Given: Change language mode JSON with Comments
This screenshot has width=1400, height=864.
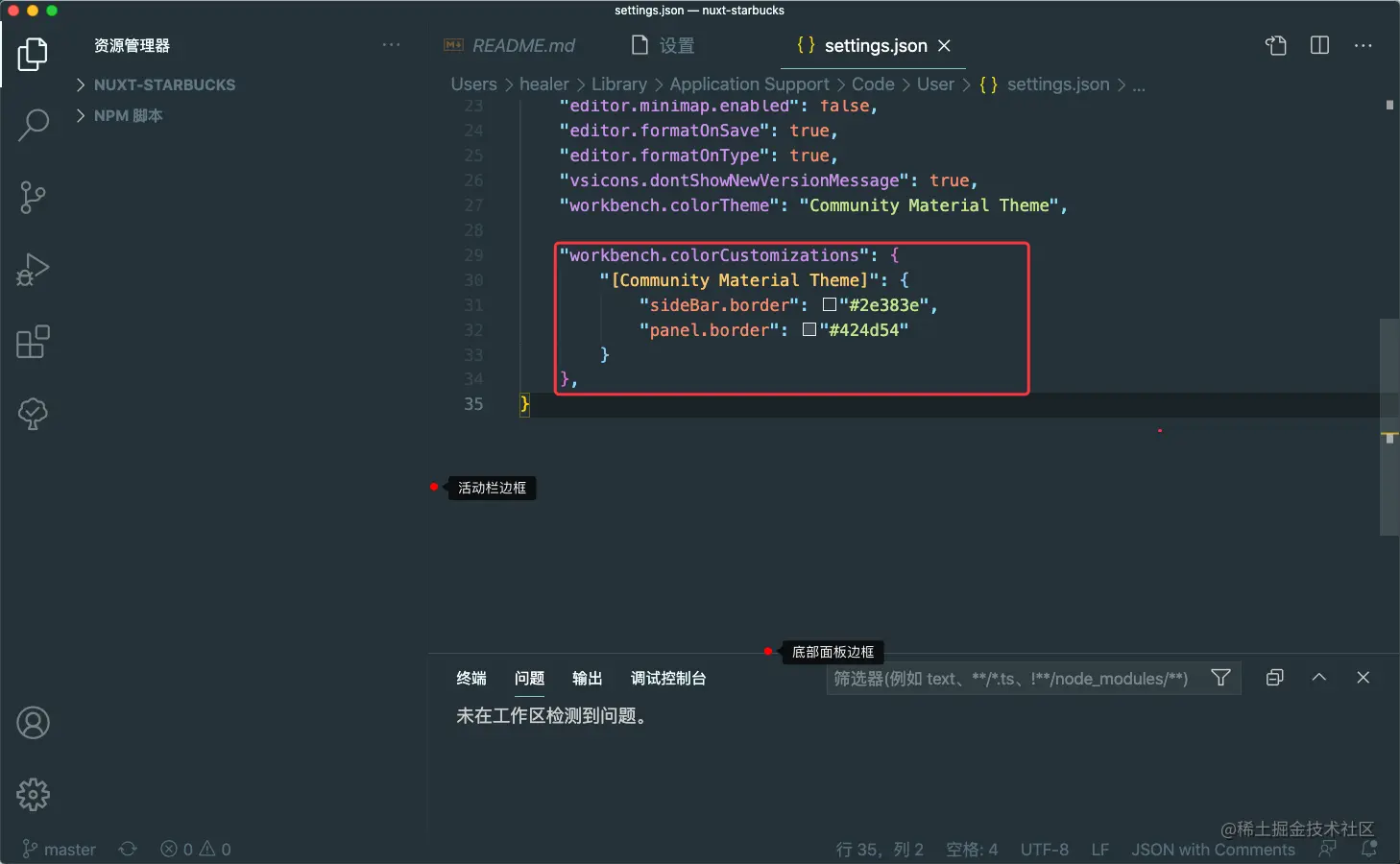Looking at the screenshot, I should pos(1214,850).
